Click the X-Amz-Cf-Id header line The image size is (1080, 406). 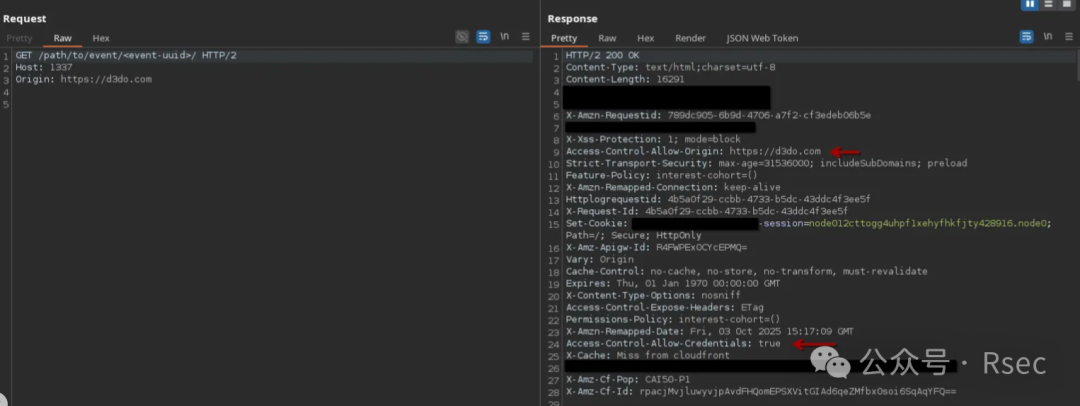760,392
